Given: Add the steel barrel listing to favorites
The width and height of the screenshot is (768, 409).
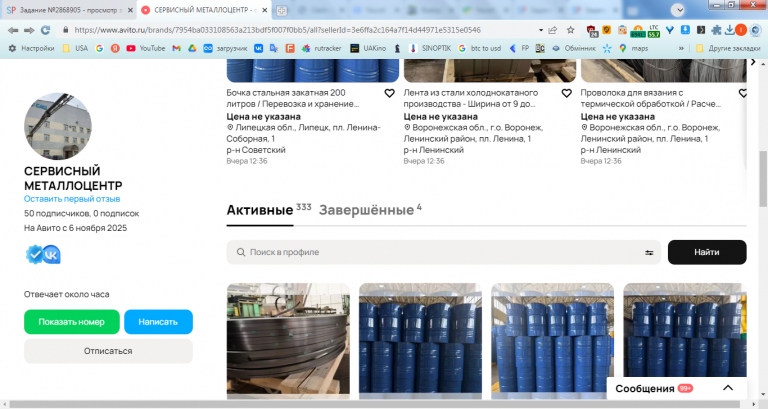Looking at the screenshot, I should tap(389, 93).
